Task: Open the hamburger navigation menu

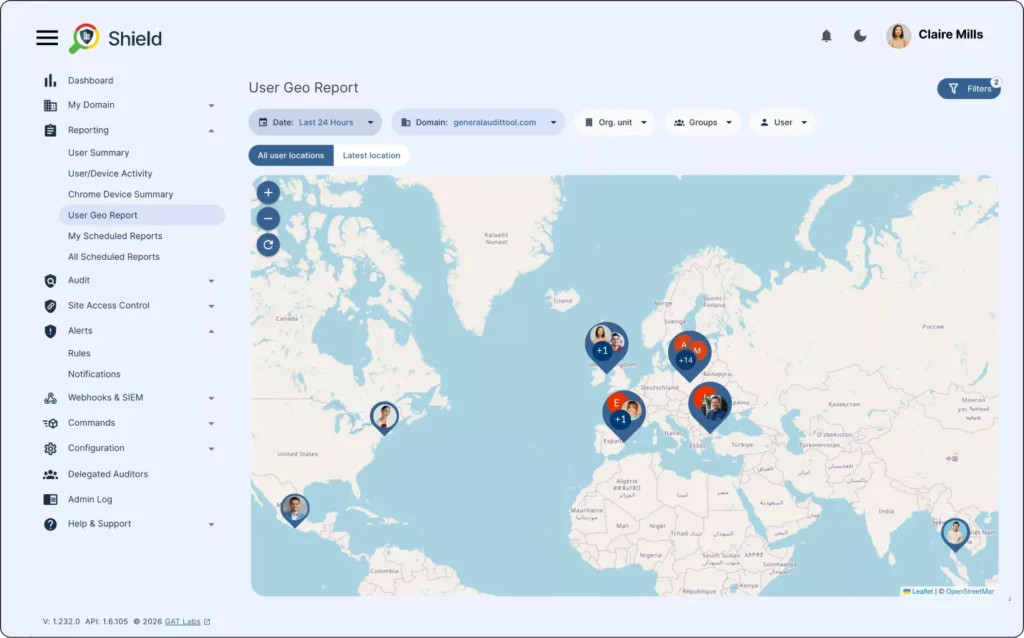Action: pyautogui.click(x=46, y=37)
